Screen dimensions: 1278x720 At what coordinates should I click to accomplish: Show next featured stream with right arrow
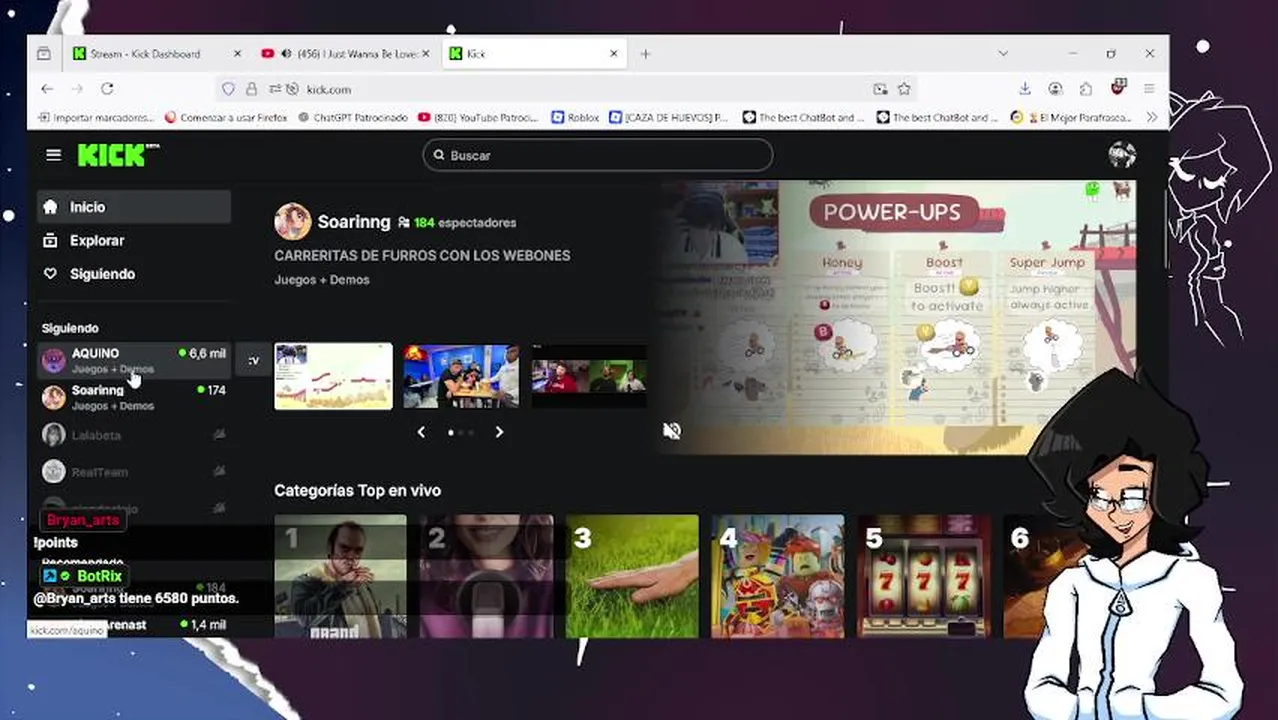coord(499,432)
